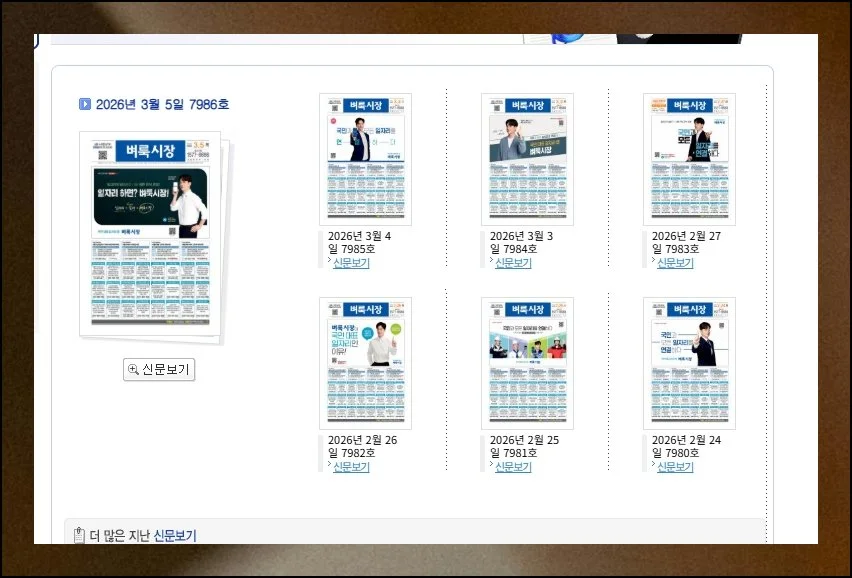
Task: Click 신문보기 link under 2월 25일 7981호
Action: (513, 467)
